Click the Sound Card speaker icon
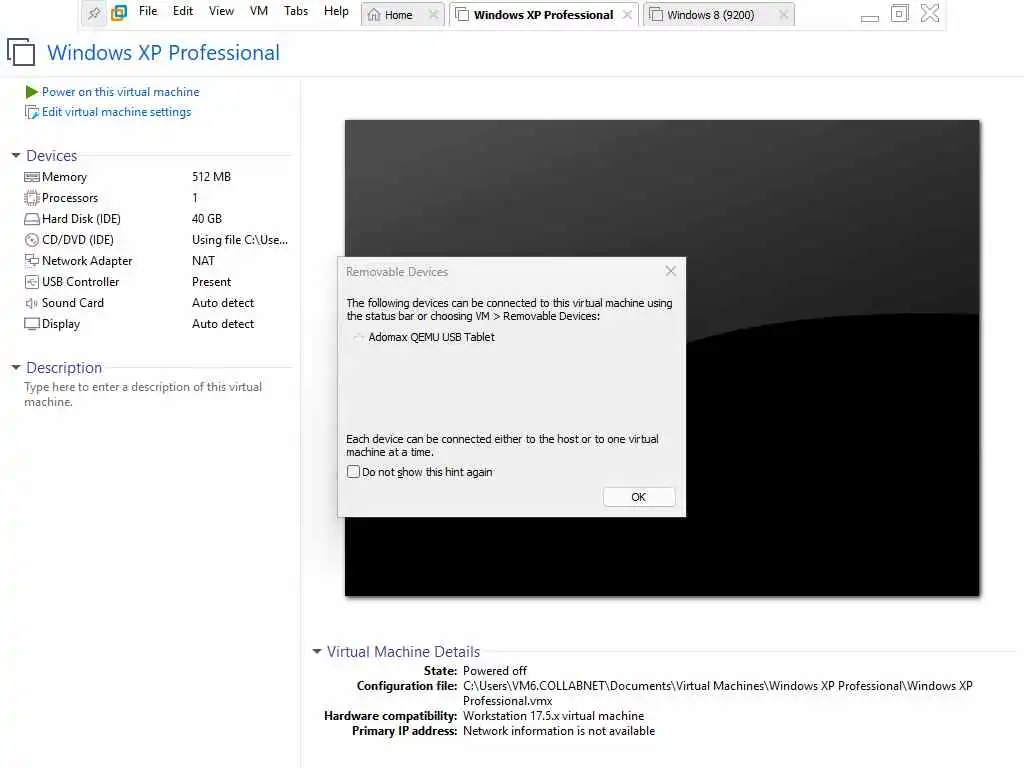Screen dimensions: 1024x768 click(x=31, y=303)
